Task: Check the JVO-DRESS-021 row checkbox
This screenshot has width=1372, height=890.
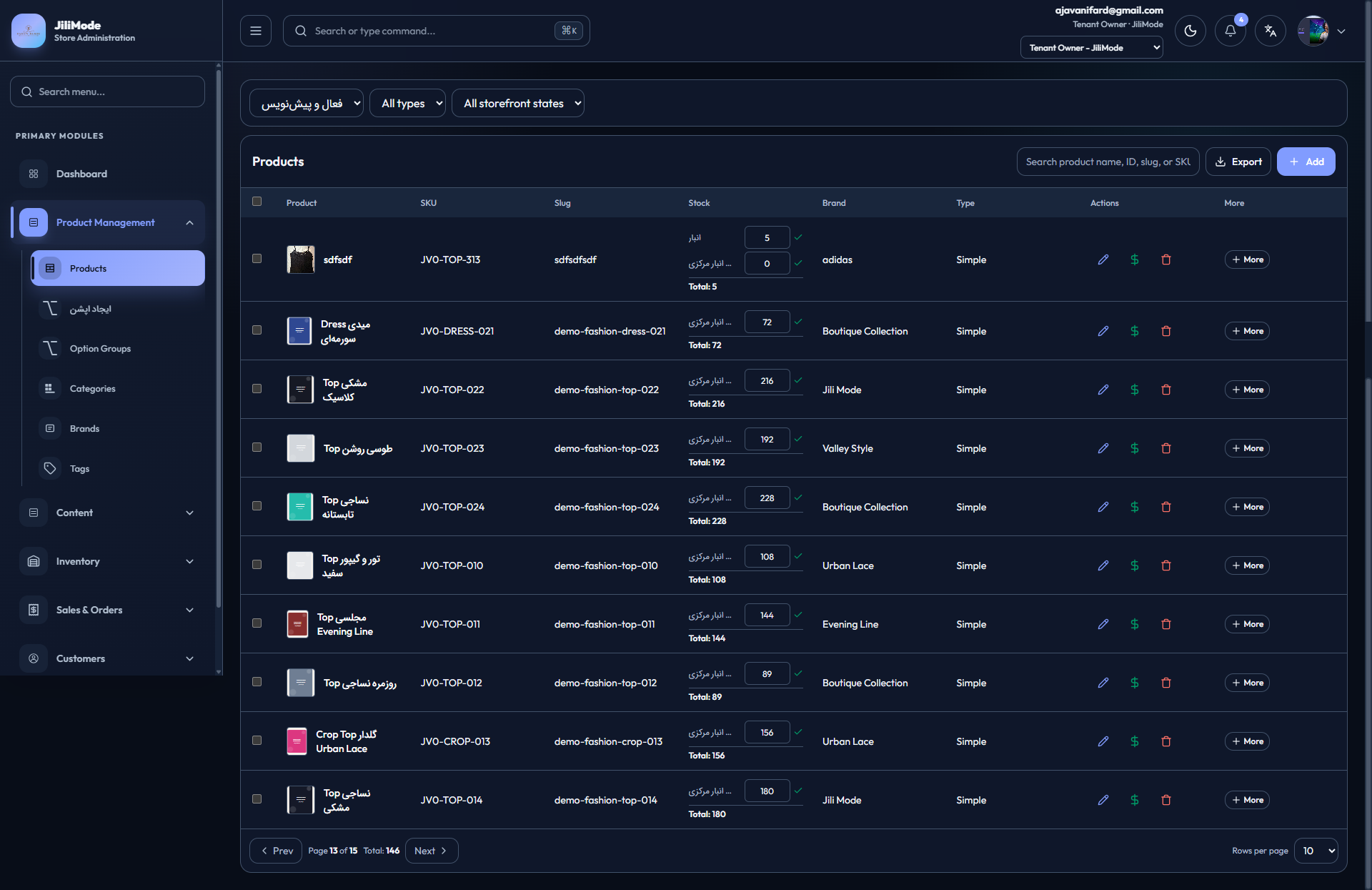Action: coord(257,330)
